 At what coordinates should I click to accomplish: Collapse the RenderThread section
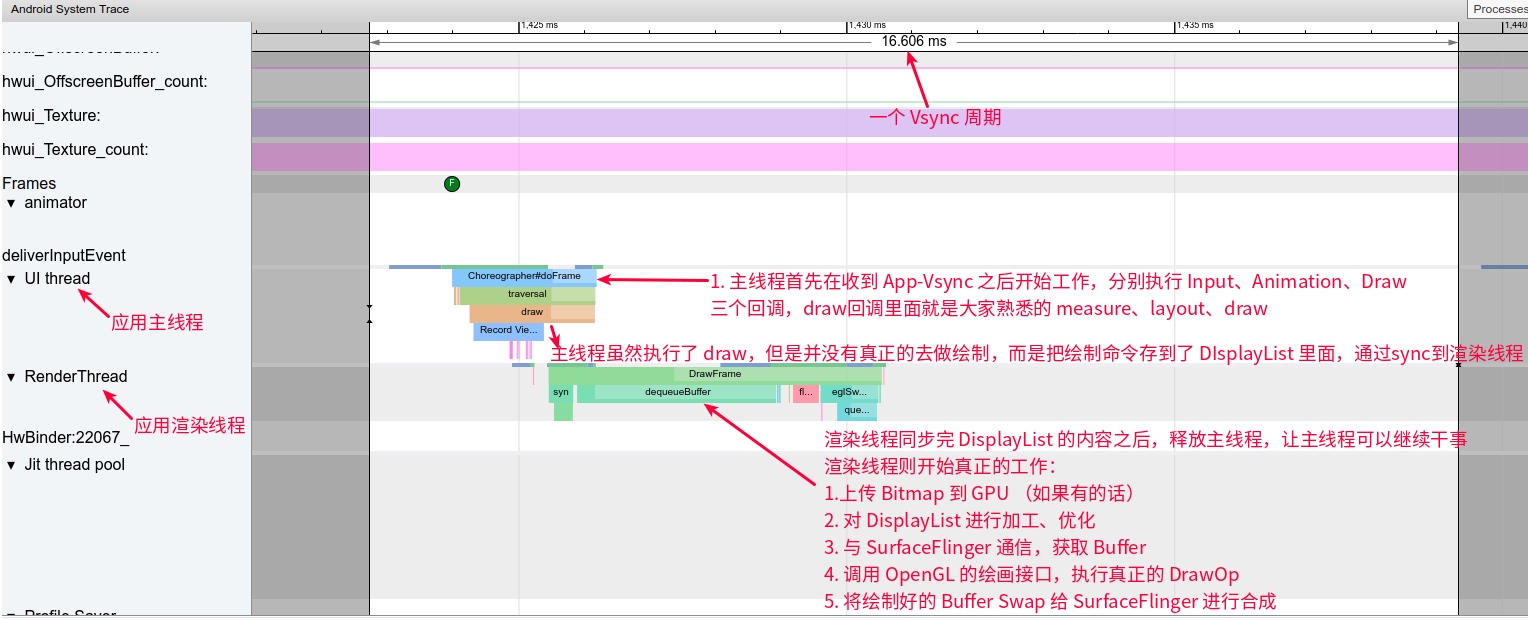coord(11,377)
